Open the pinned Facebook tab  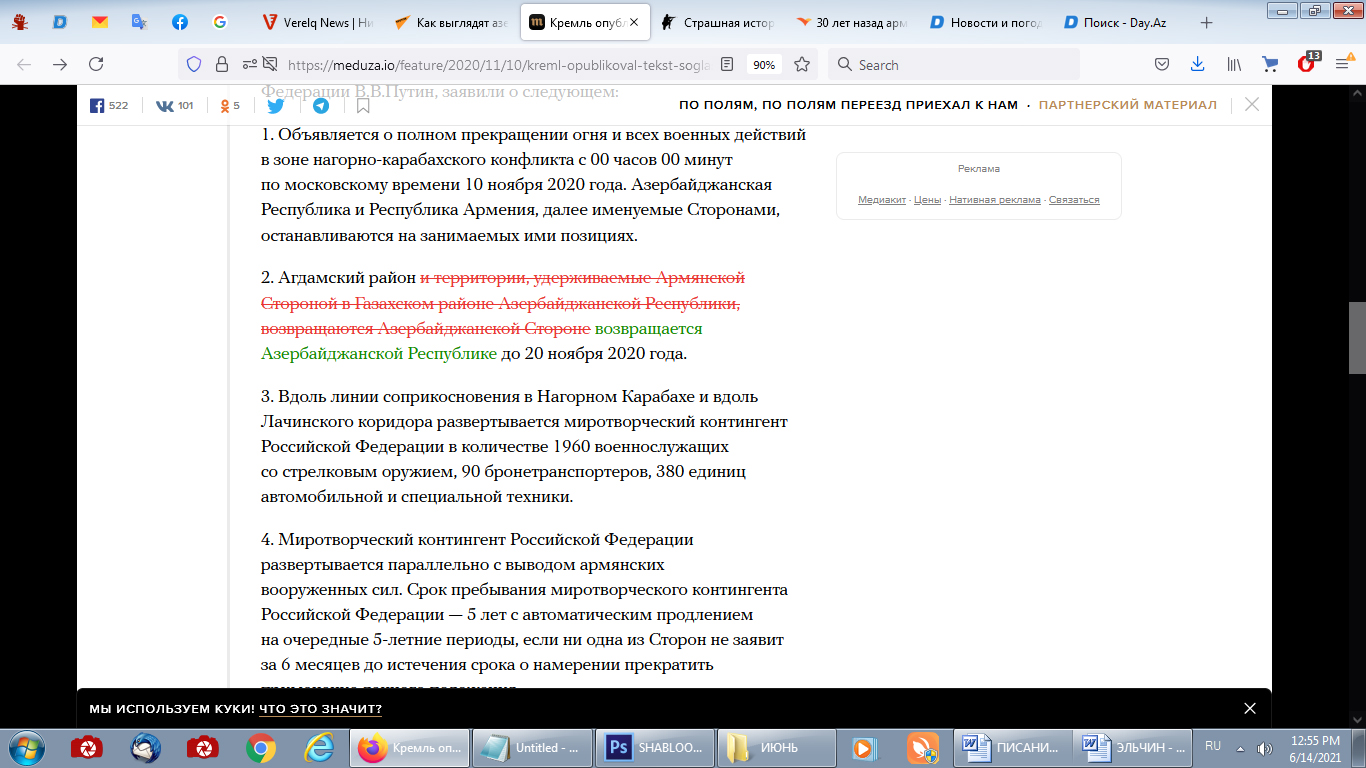[179, 22]
